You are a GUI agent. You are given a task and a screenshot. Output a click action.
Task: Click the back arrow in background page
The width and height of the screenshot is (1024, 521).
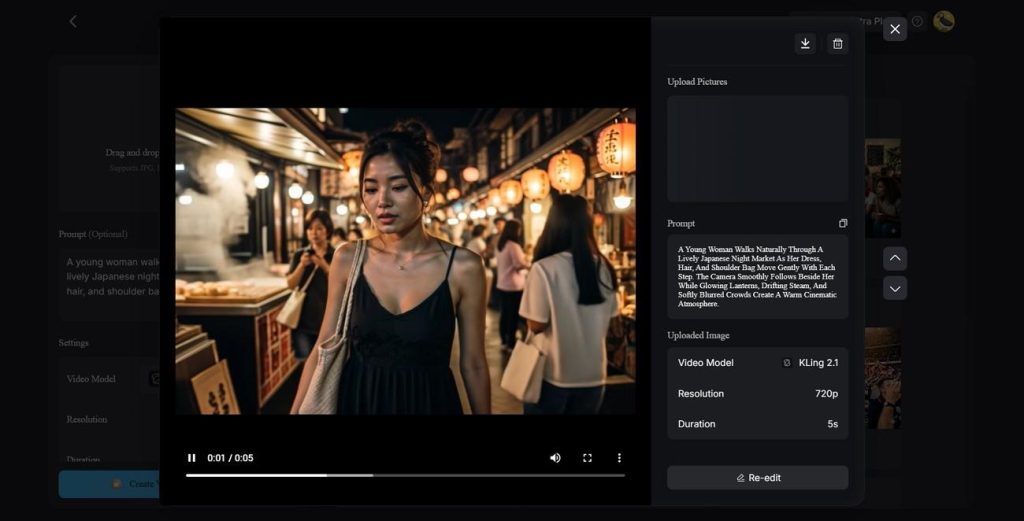(x=73, y=22)
